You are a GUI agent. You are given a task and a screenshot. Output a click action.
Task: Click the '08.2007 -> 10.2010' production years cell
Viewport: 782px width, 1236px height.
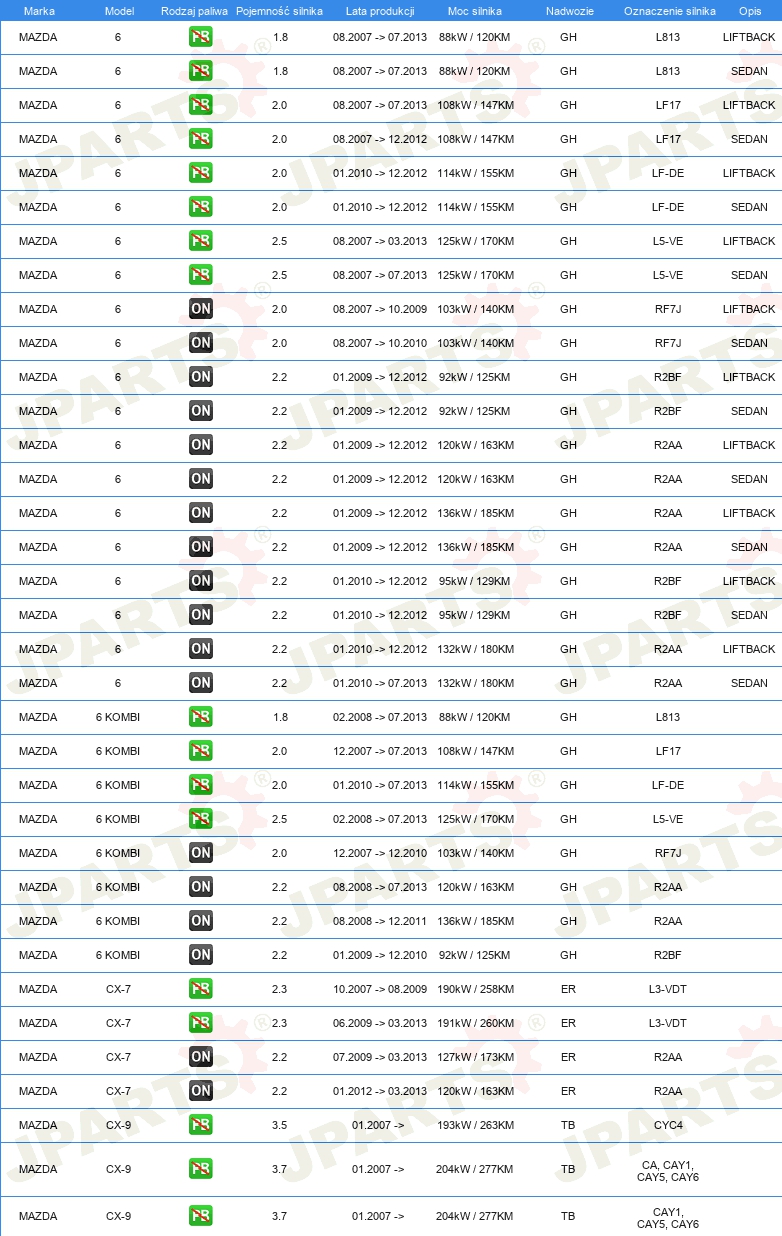click(x=380, y=343)
